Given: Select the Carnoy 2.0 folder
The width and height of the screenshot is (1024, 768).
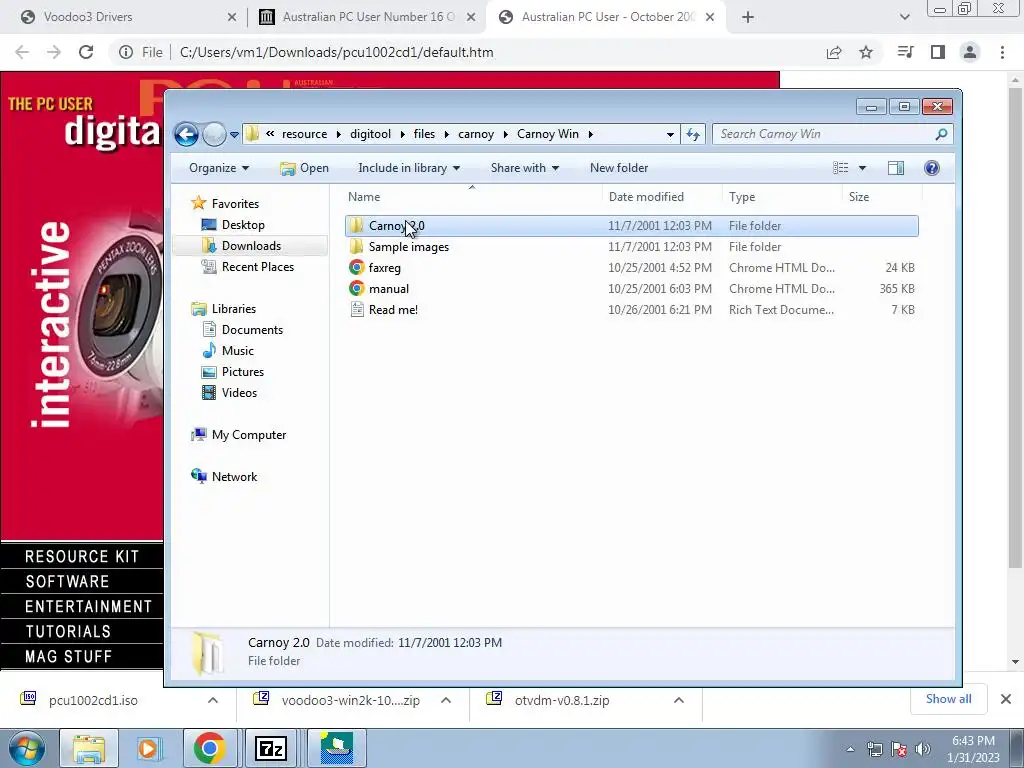Looking at the screenshot, I should click(632, 226).
